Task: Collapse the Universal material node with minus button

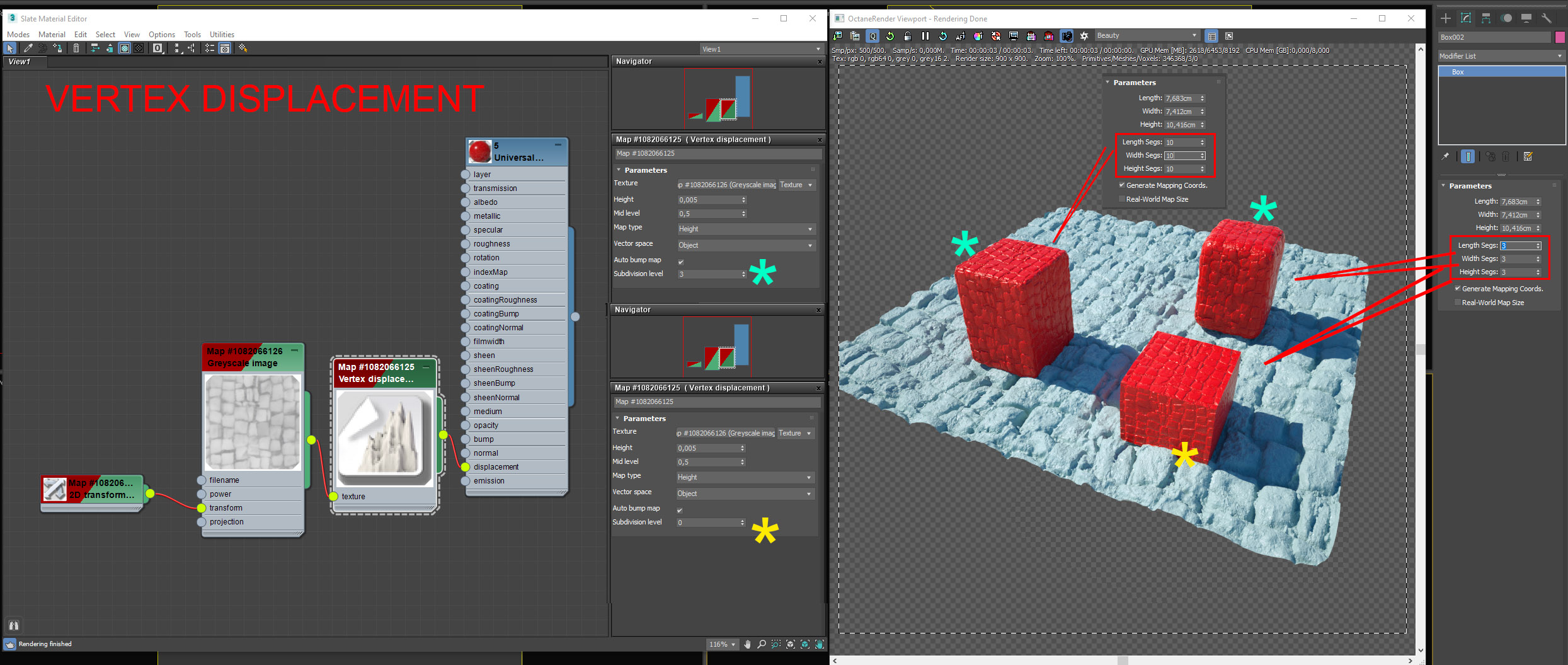Action: tap(558, 145)
